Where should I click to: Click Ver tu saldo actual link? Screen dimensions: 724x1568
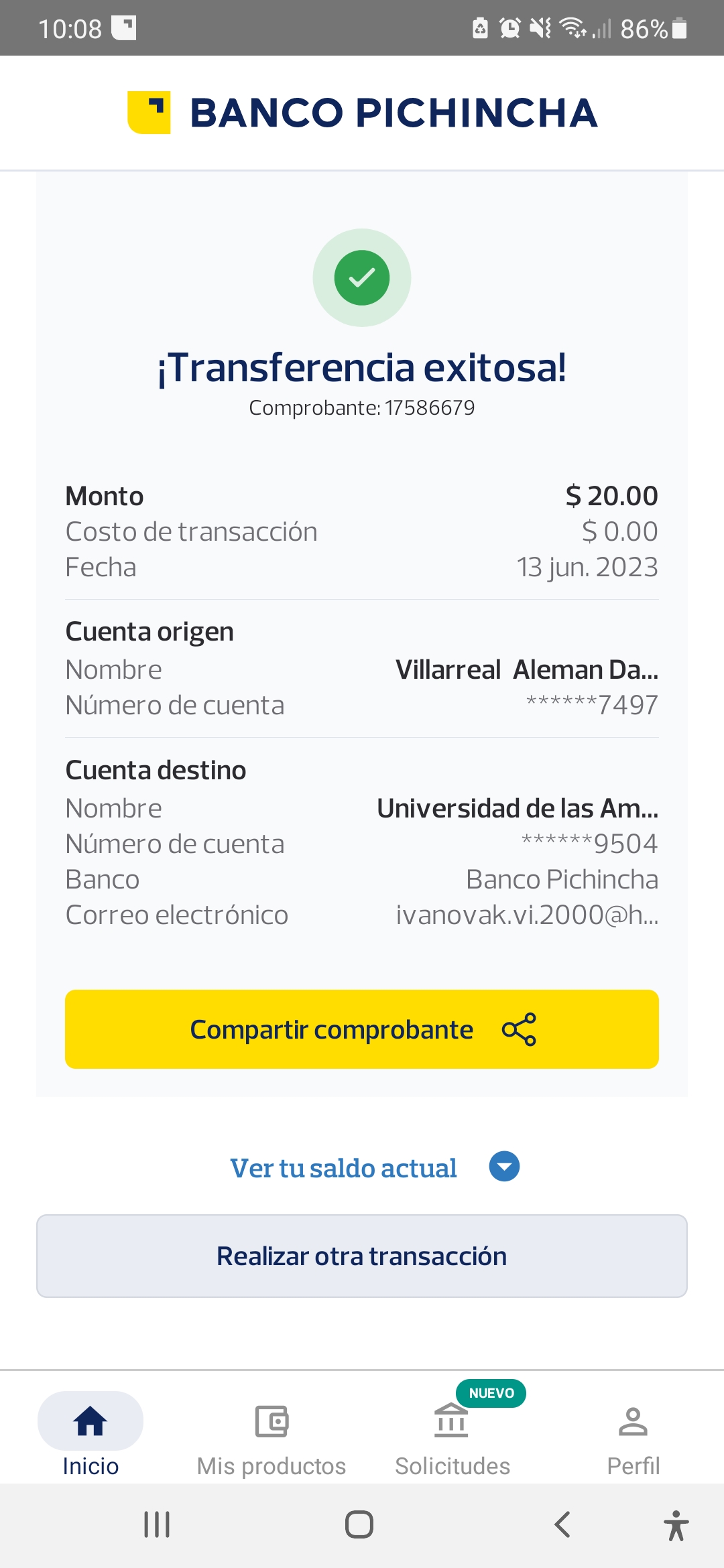coord(343,1168)
